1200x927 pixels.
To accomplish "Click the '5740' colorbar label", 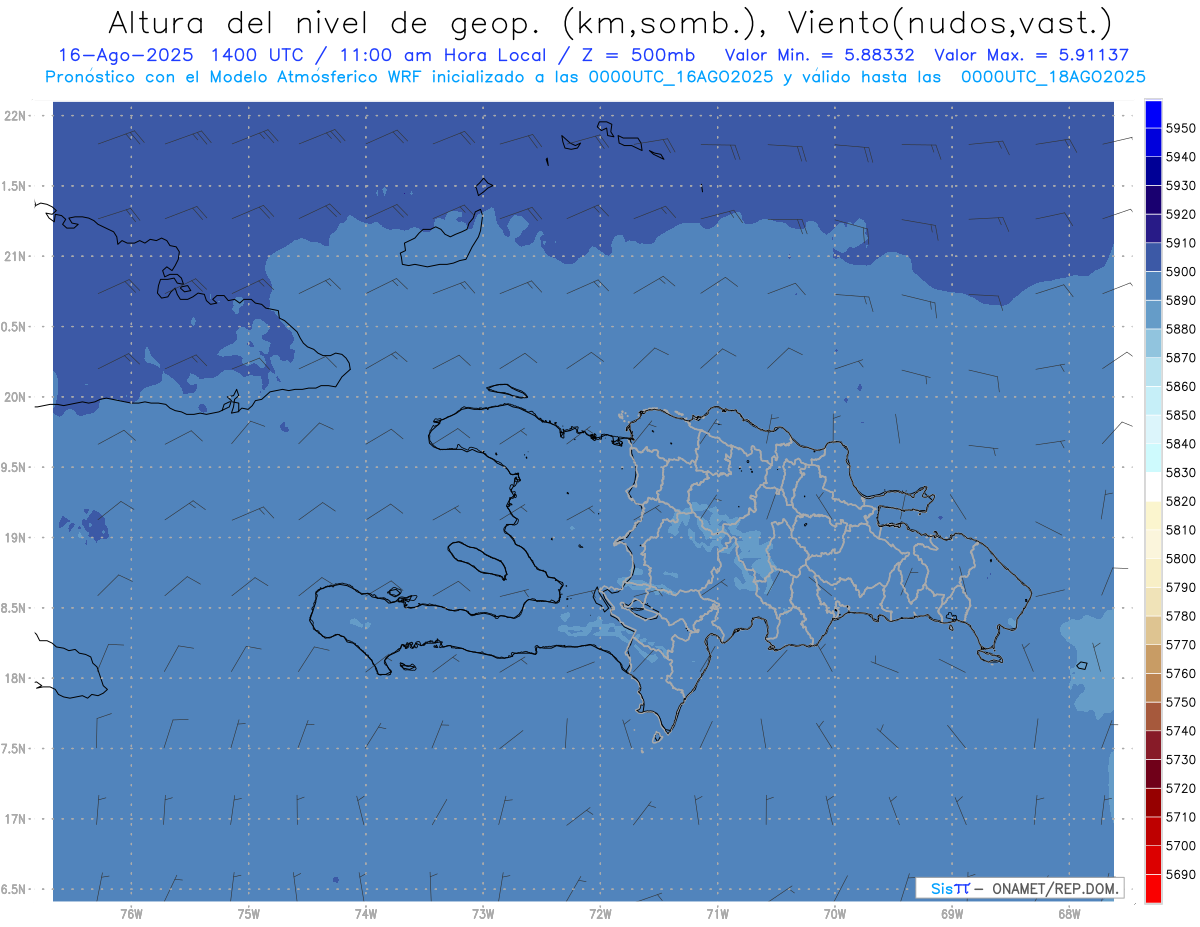I will [1180, 731].
